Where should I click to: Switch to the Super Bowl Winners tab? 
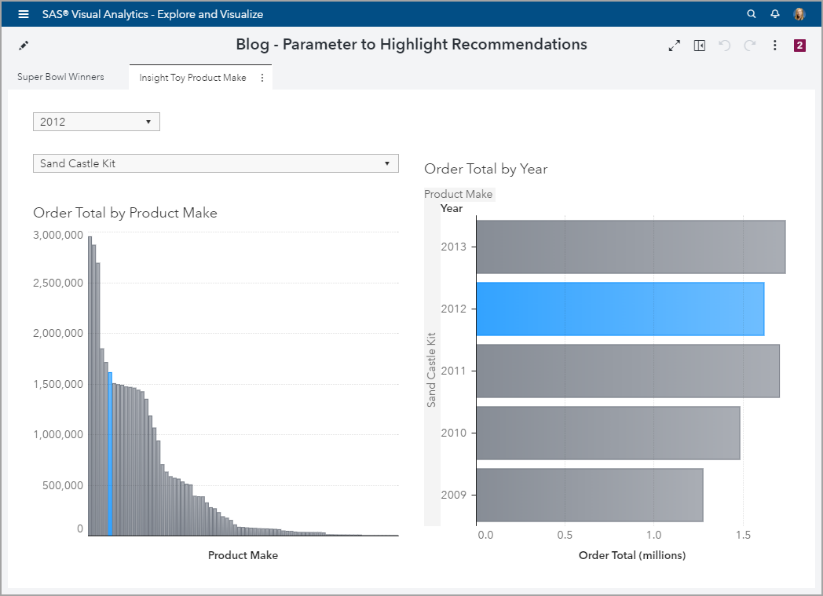(x=61, y=77)
